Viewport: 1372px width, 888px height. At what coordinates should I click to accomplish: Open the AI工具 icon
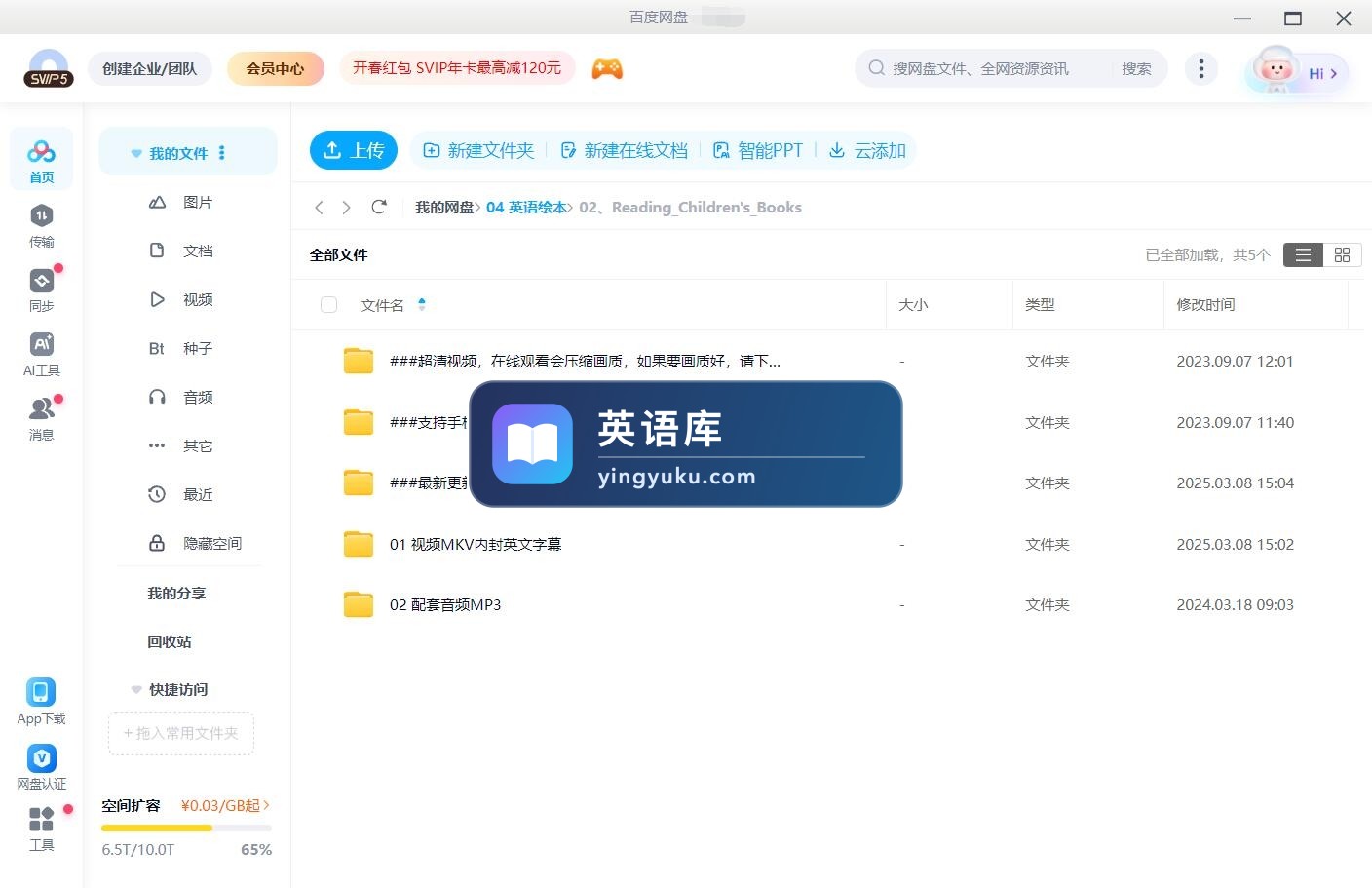click(x=41, y=354)
